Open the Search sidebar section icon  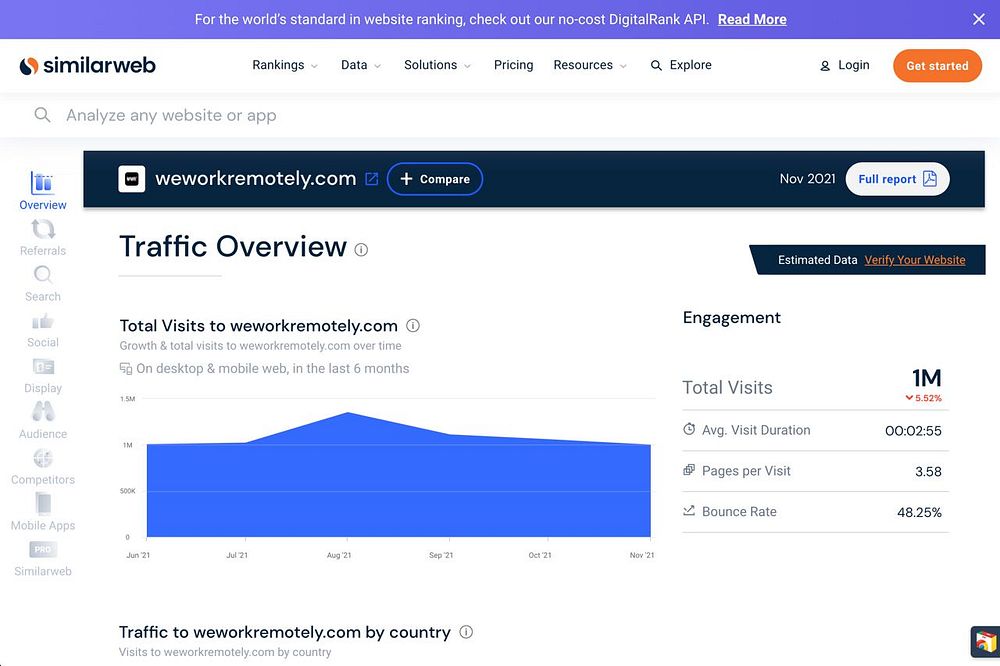[43, 275]
